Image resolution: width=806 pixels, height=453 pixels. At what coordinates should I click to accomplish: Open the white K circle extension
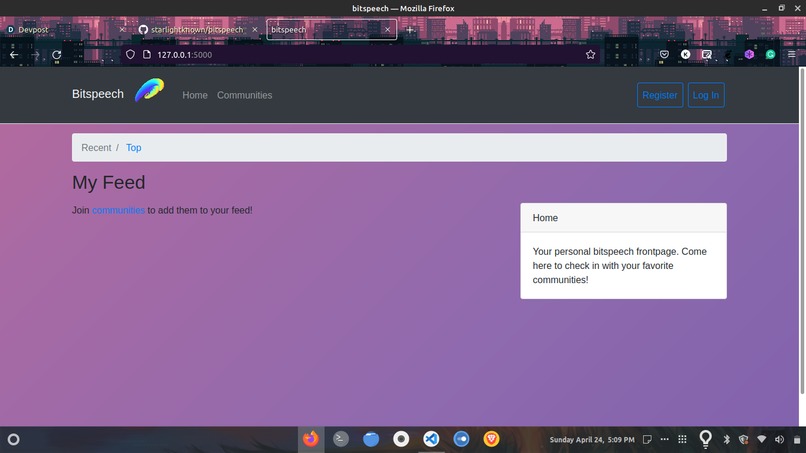click(x=685, y=54)
